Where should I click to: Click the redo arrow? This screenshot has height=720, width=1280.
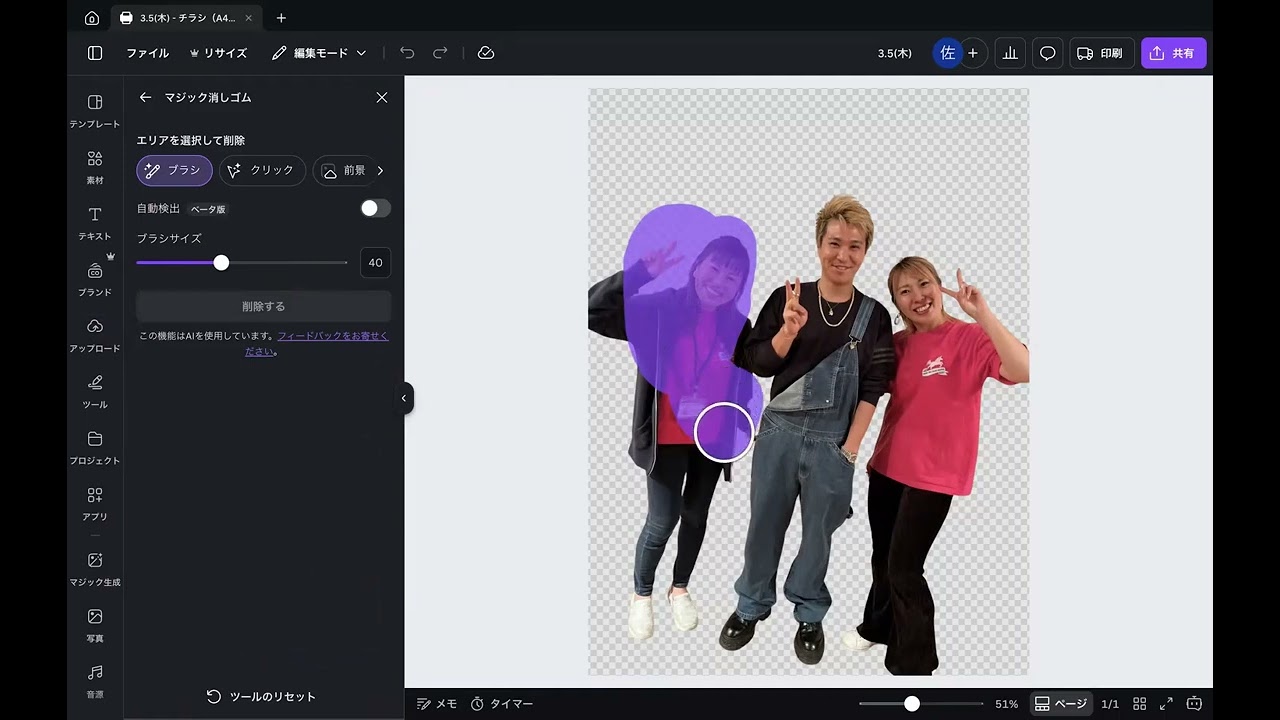(x=440, y=53)
